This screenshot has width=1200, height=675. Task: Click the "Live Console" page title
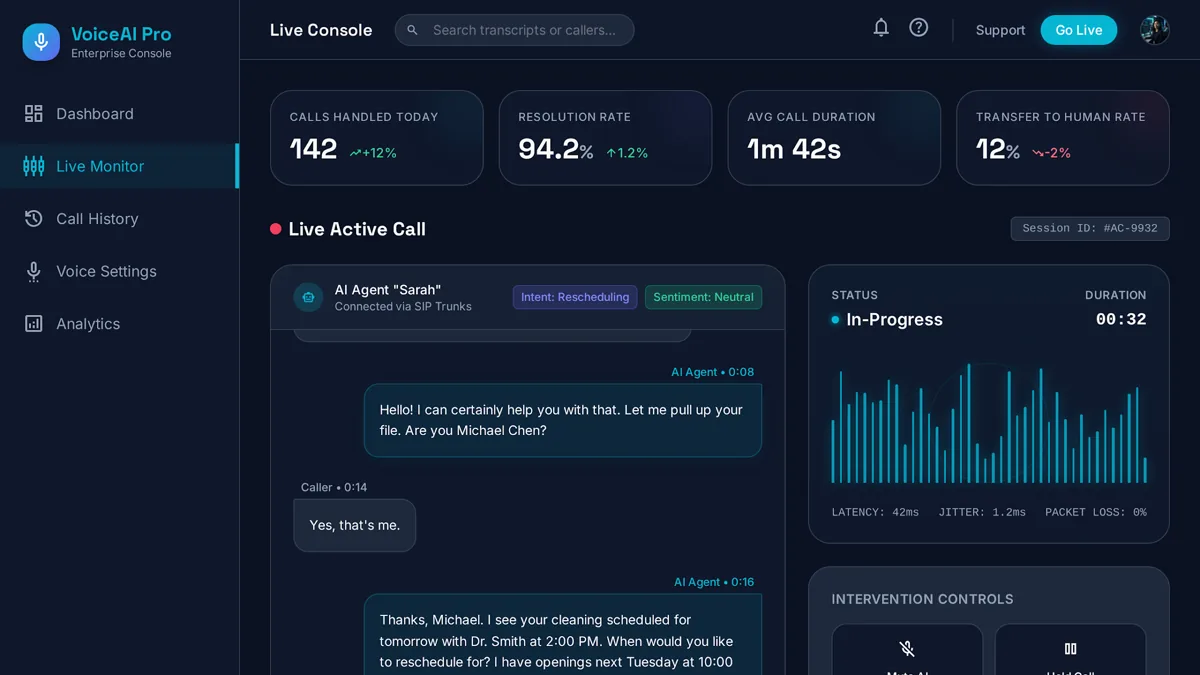(x=321, y=30)
